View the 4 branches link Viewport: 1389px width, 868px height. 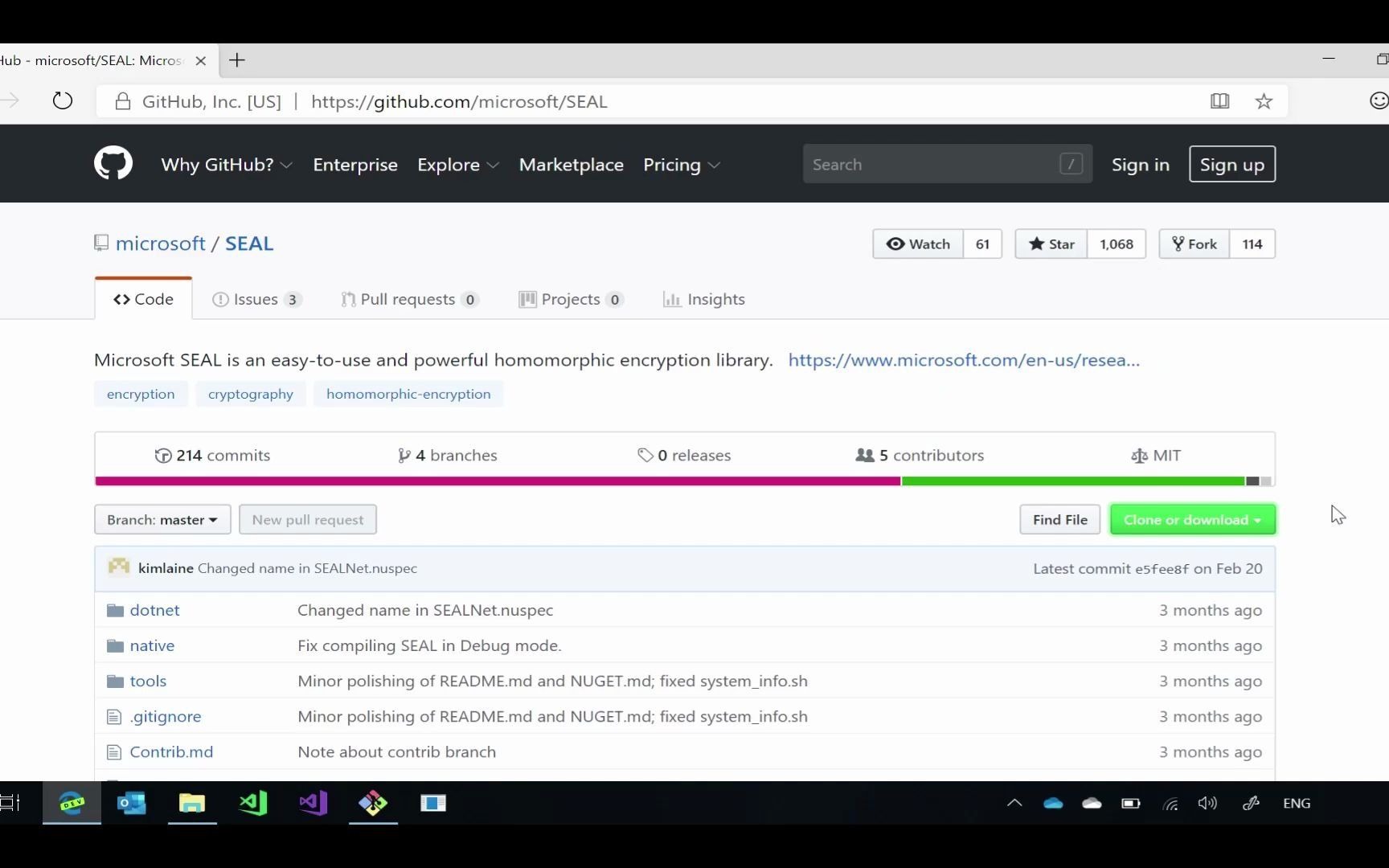[x=448, y=455]
